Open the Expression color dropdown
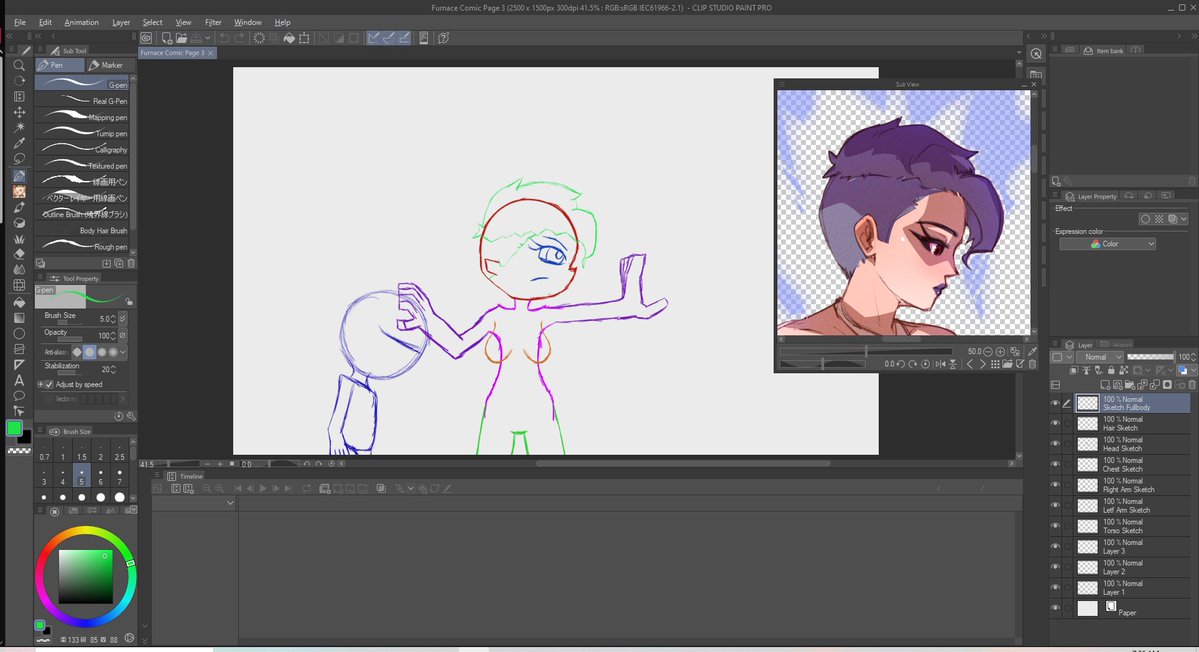 (x=1107, y=244)
